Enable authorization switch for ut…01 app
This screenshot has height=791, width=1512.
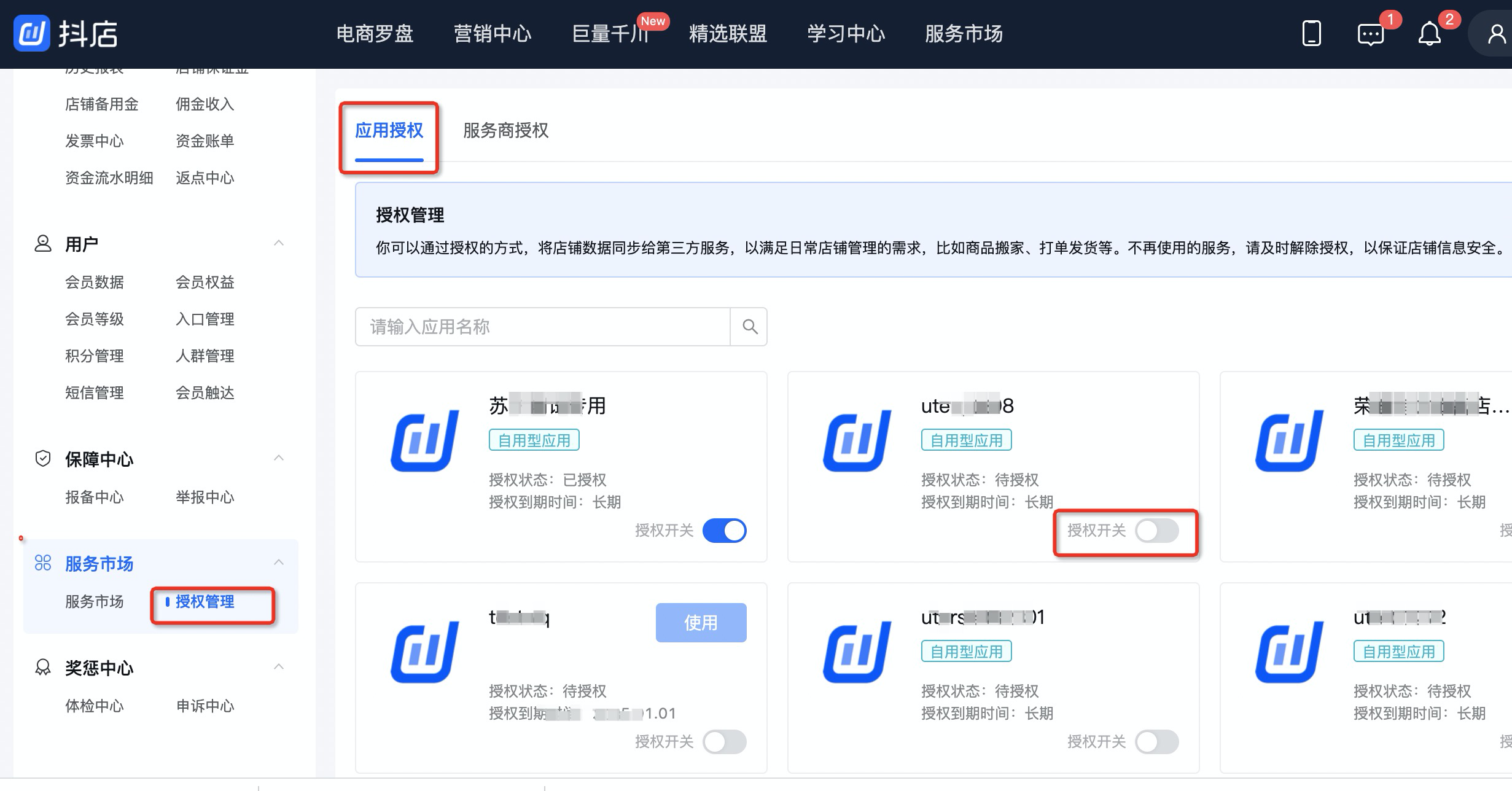tap(1157, 742)
